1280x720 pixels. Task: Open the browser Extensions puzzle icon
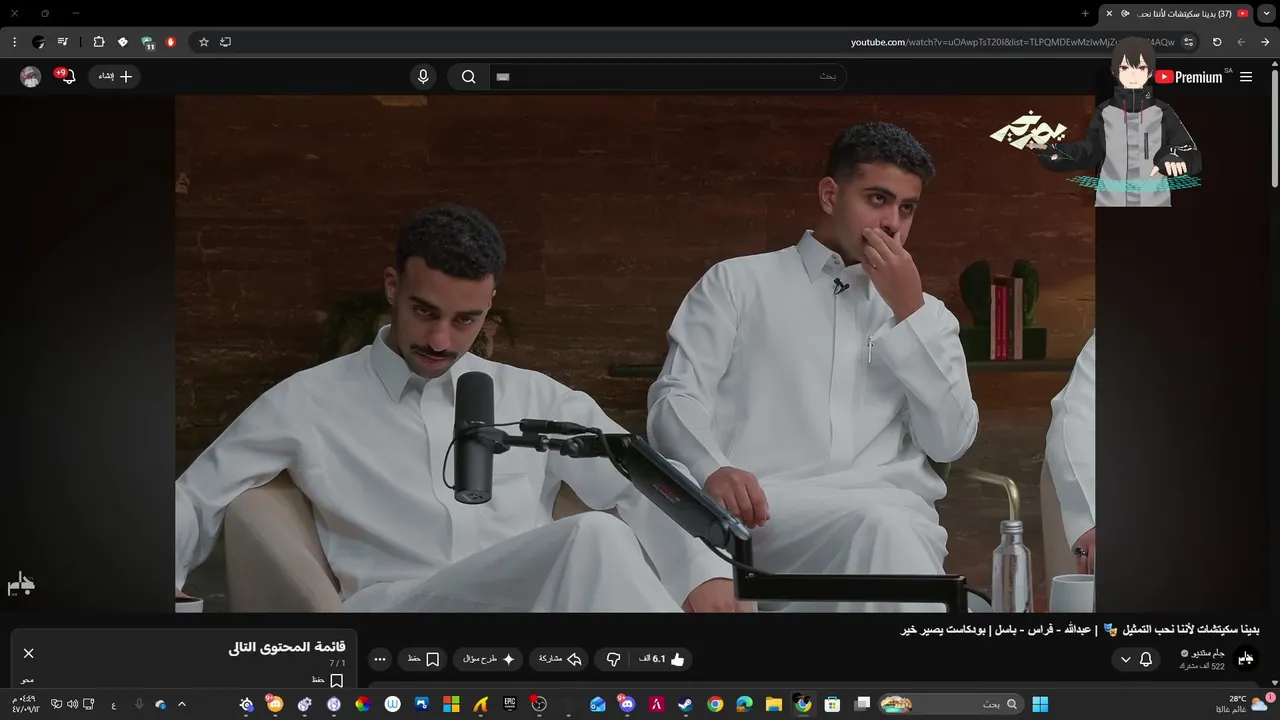pos(98,42)
